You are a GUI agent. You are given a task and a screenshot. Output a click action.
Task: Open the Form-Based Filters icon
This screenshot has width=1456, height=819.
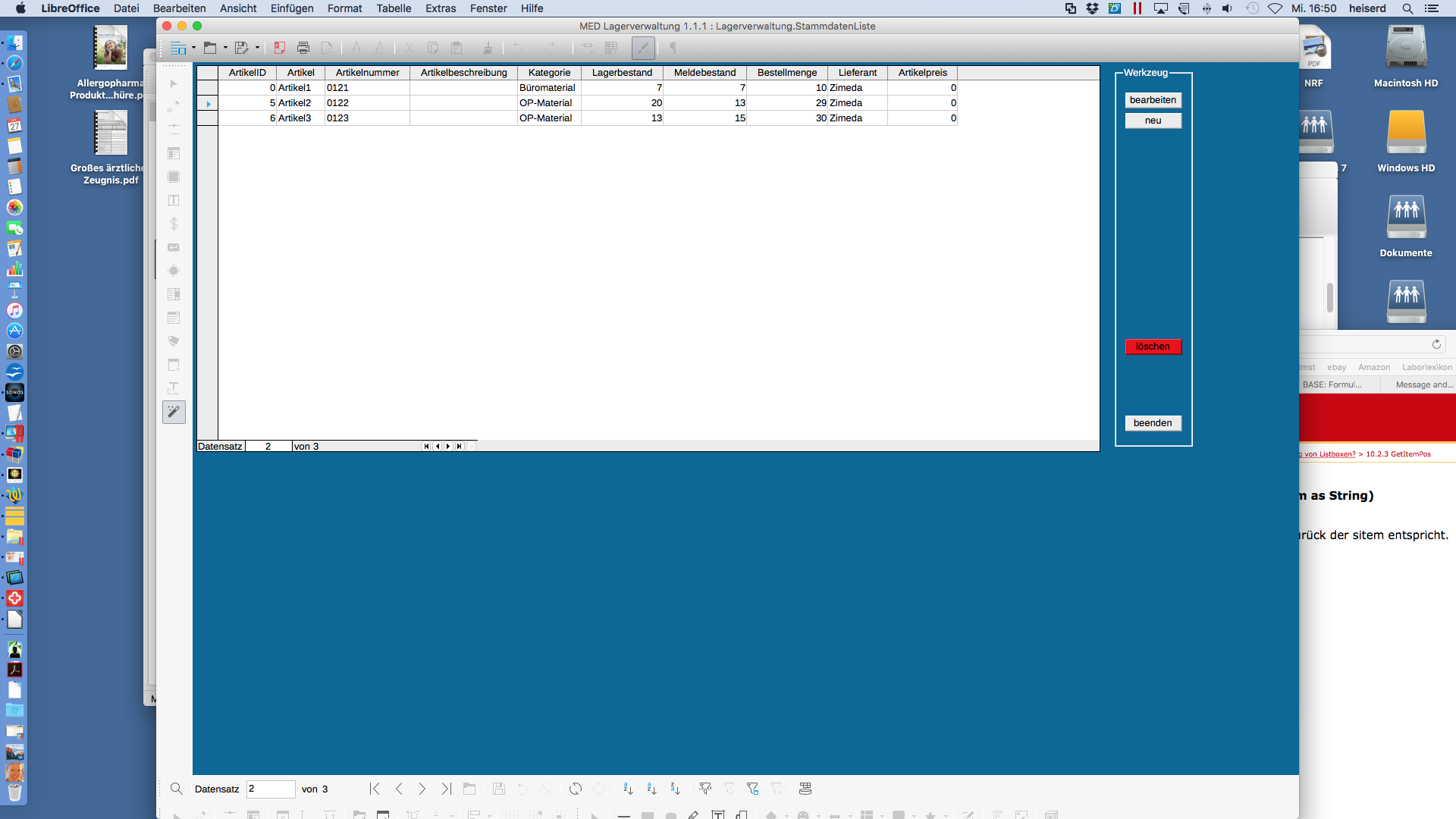pos(752,789)
